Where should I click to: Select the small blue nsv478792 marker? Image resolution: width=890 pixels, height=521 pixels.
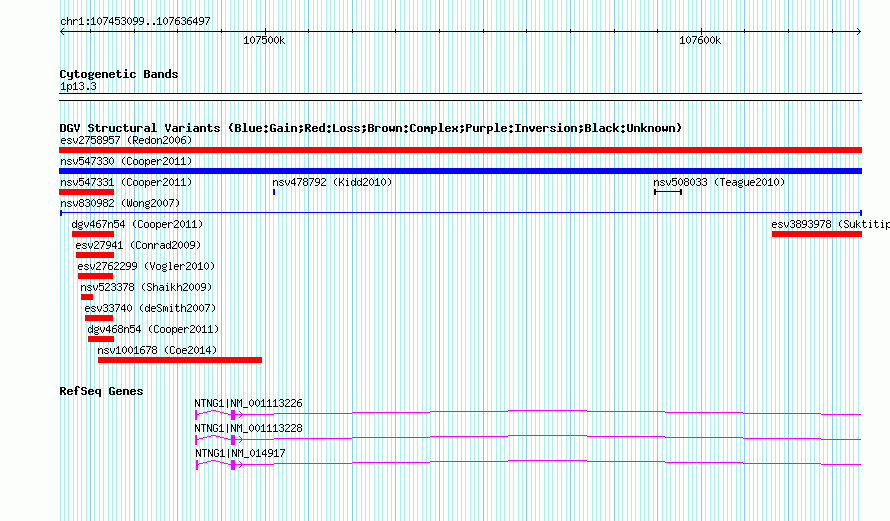tap(274, 192)
